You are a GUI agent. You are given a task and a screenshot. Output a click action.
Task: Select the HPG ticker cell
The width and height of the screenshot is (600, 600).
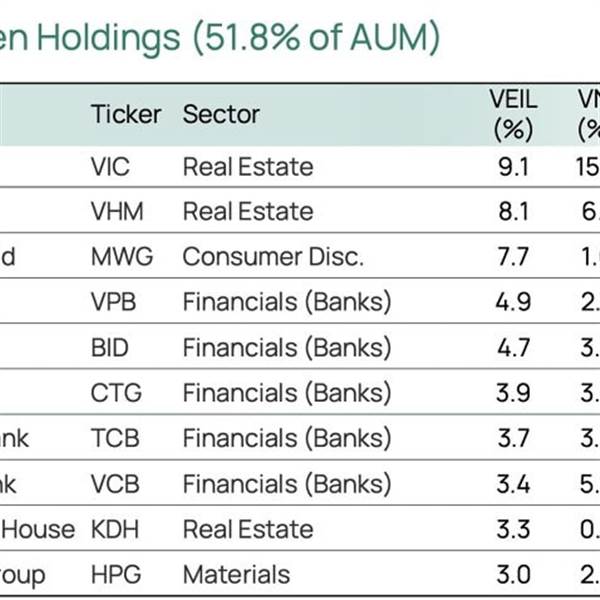[115, 575]
